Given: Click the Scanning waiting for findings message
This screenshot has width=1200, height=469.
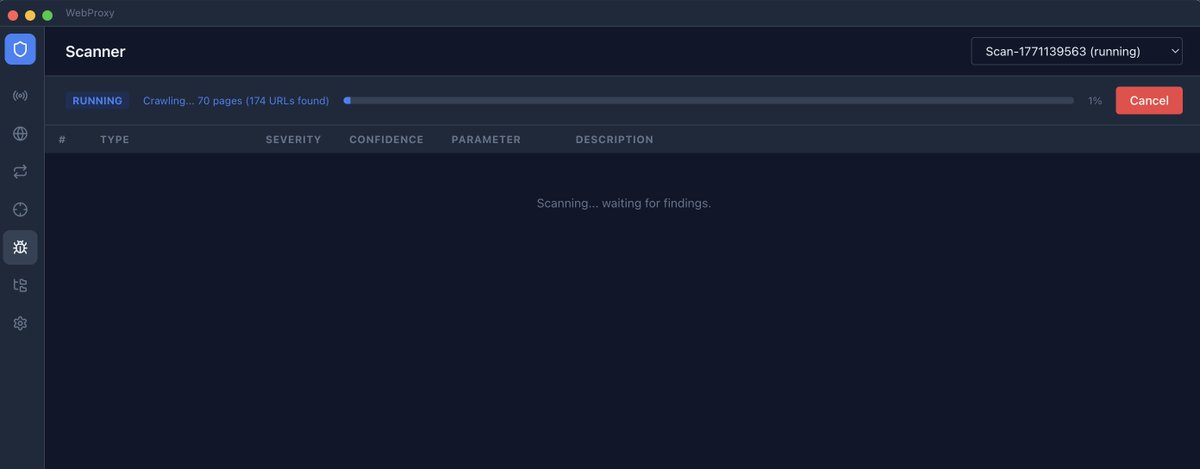Looking at the screenshot, I should click(623, 203).
